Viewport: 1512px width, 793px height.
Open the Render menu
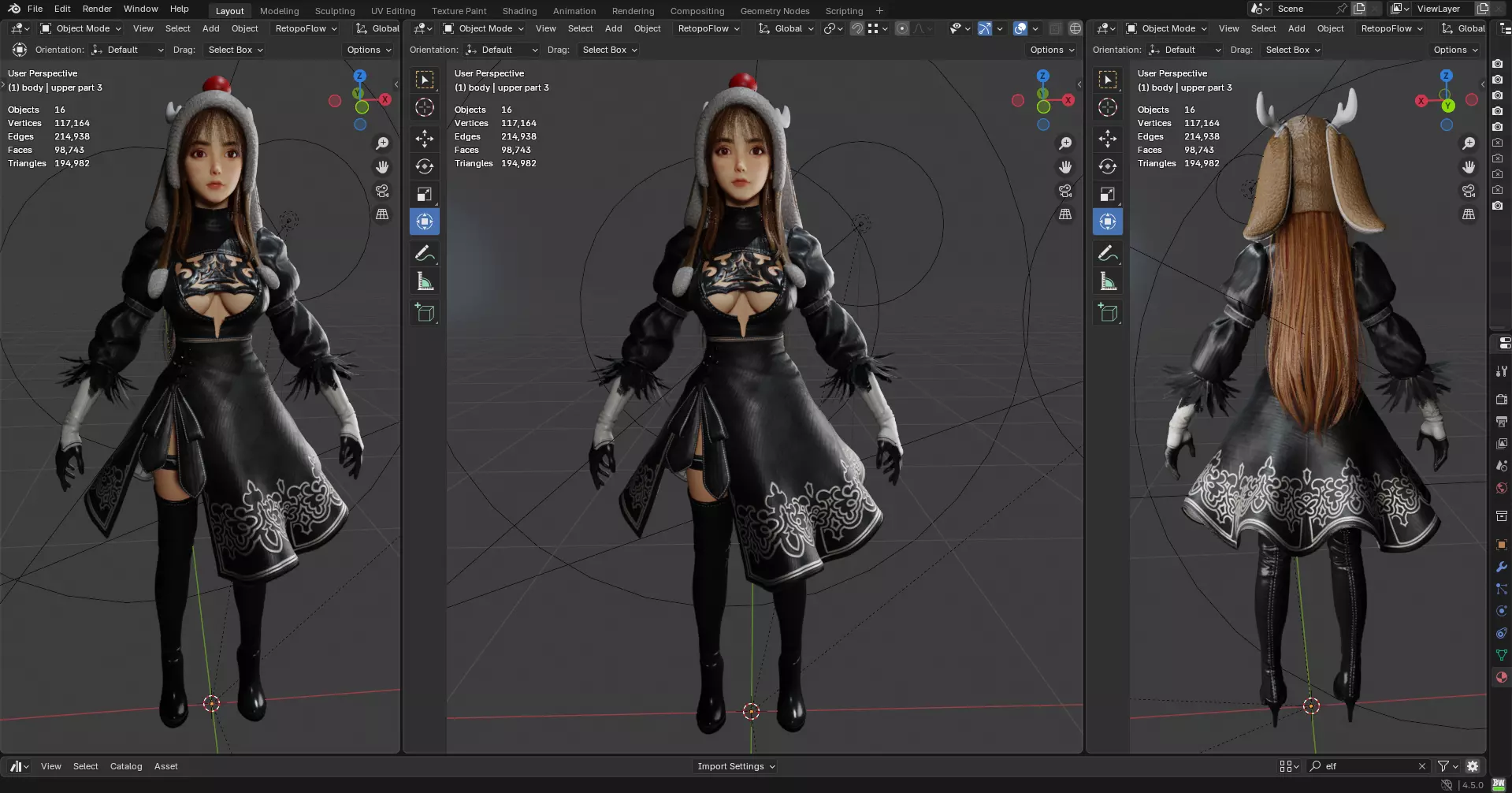pyautogui.click(x=97, y=9)
